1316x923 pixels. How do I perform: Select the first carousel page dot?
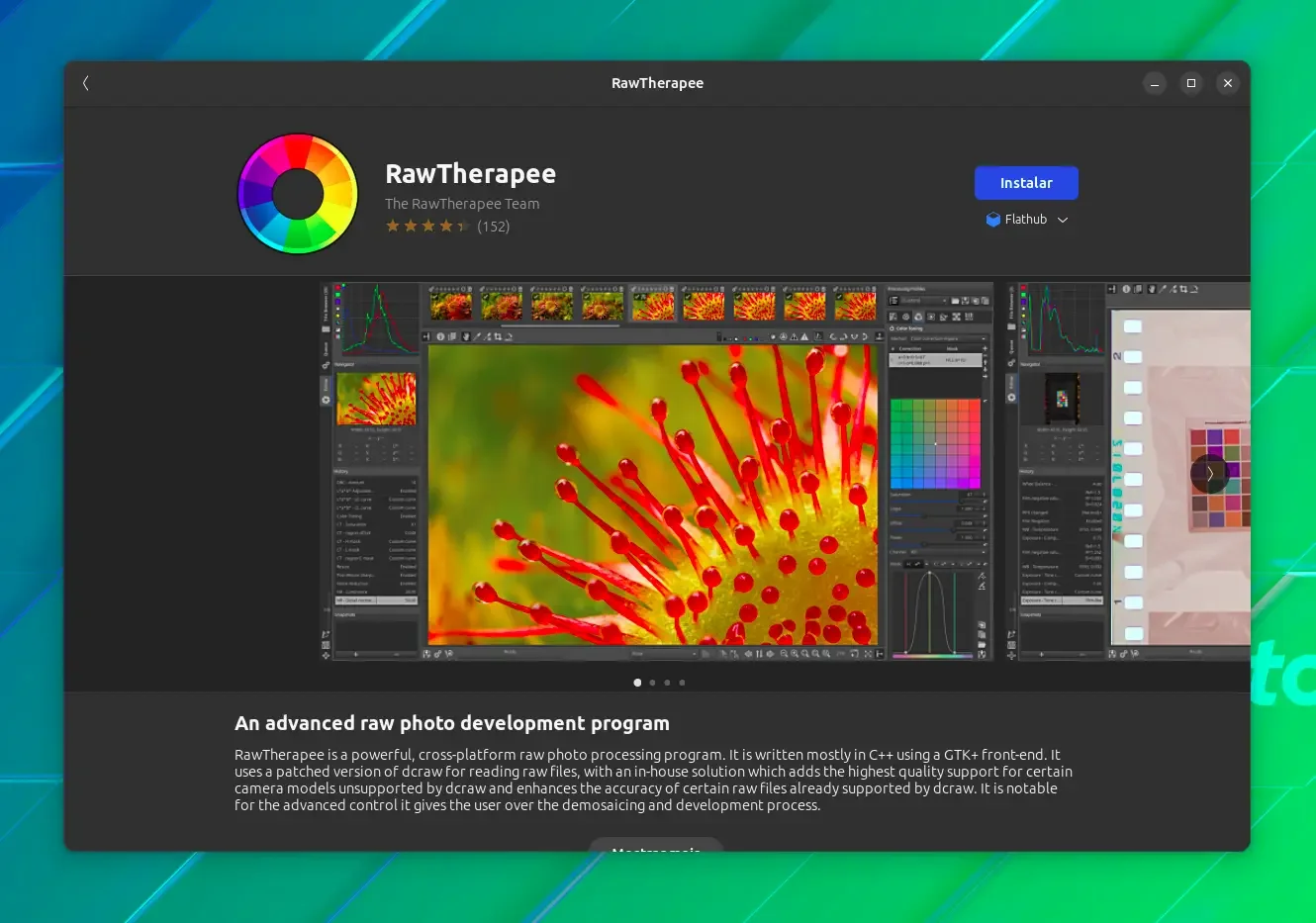pos(637,683)
